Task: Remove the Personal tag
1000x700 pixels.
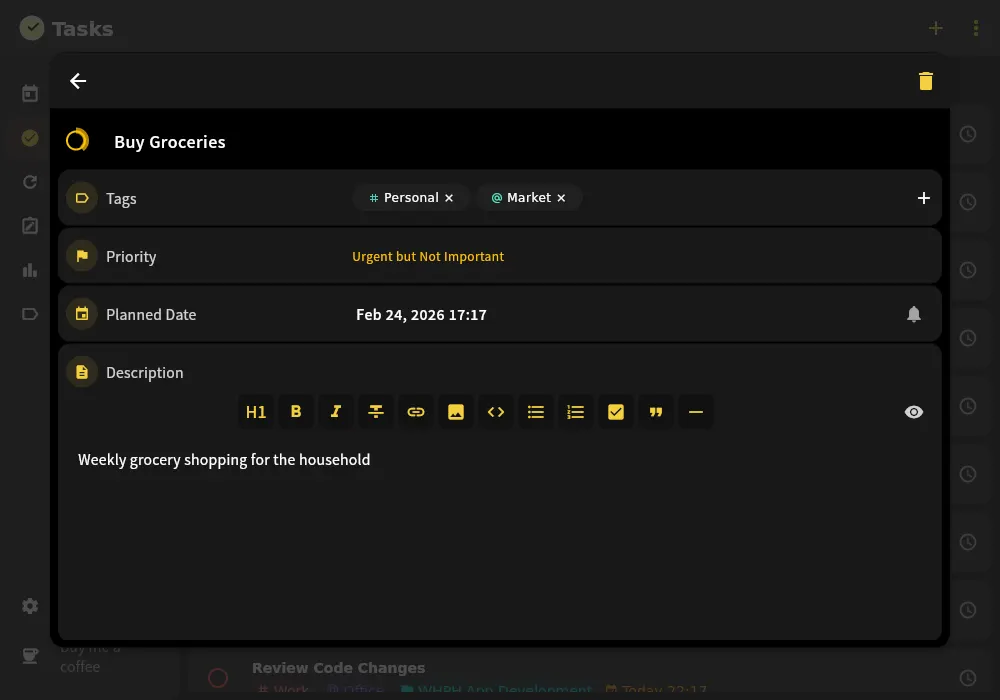Action: coord(449,198)
